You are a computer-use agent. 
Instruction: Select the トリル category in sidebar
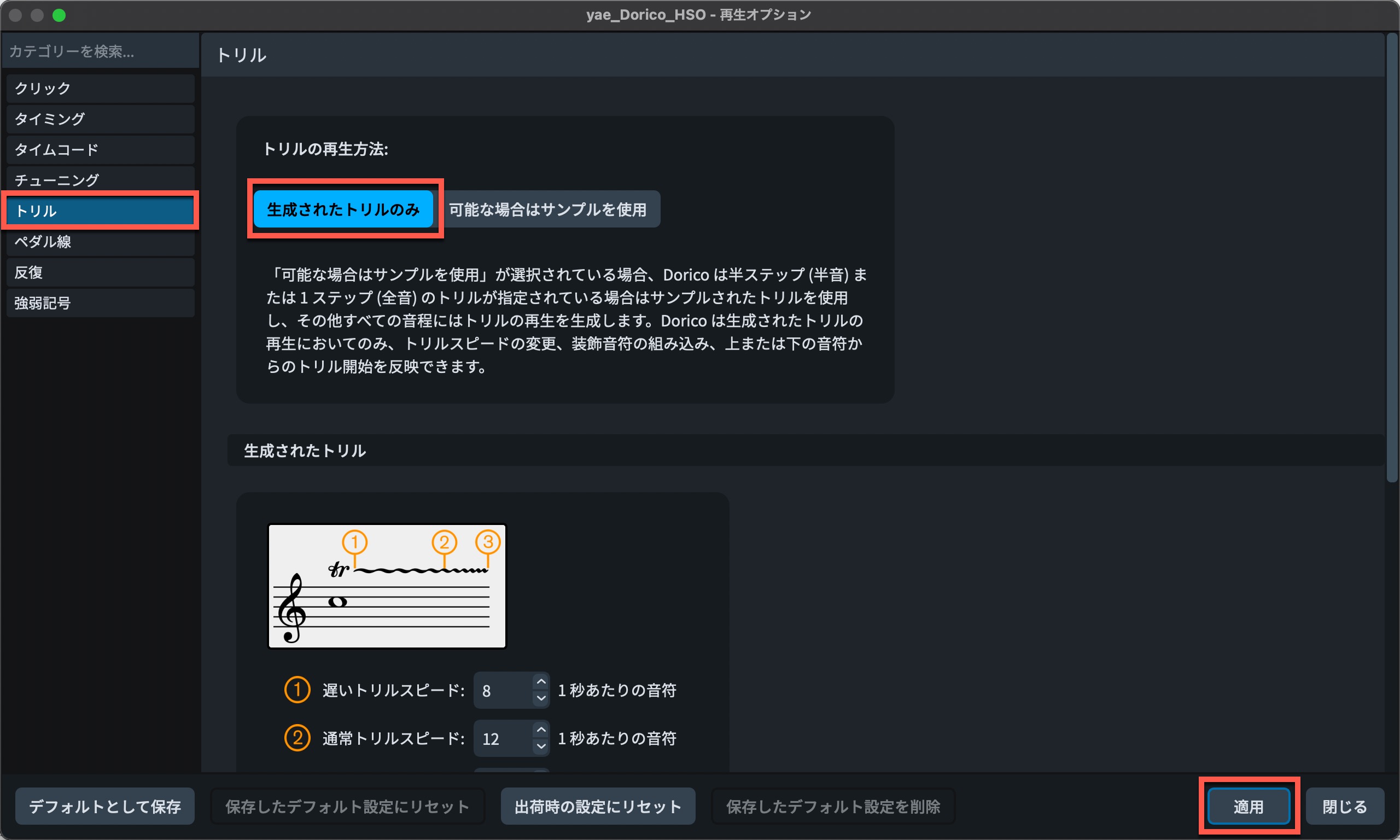(x=100, y=211)
